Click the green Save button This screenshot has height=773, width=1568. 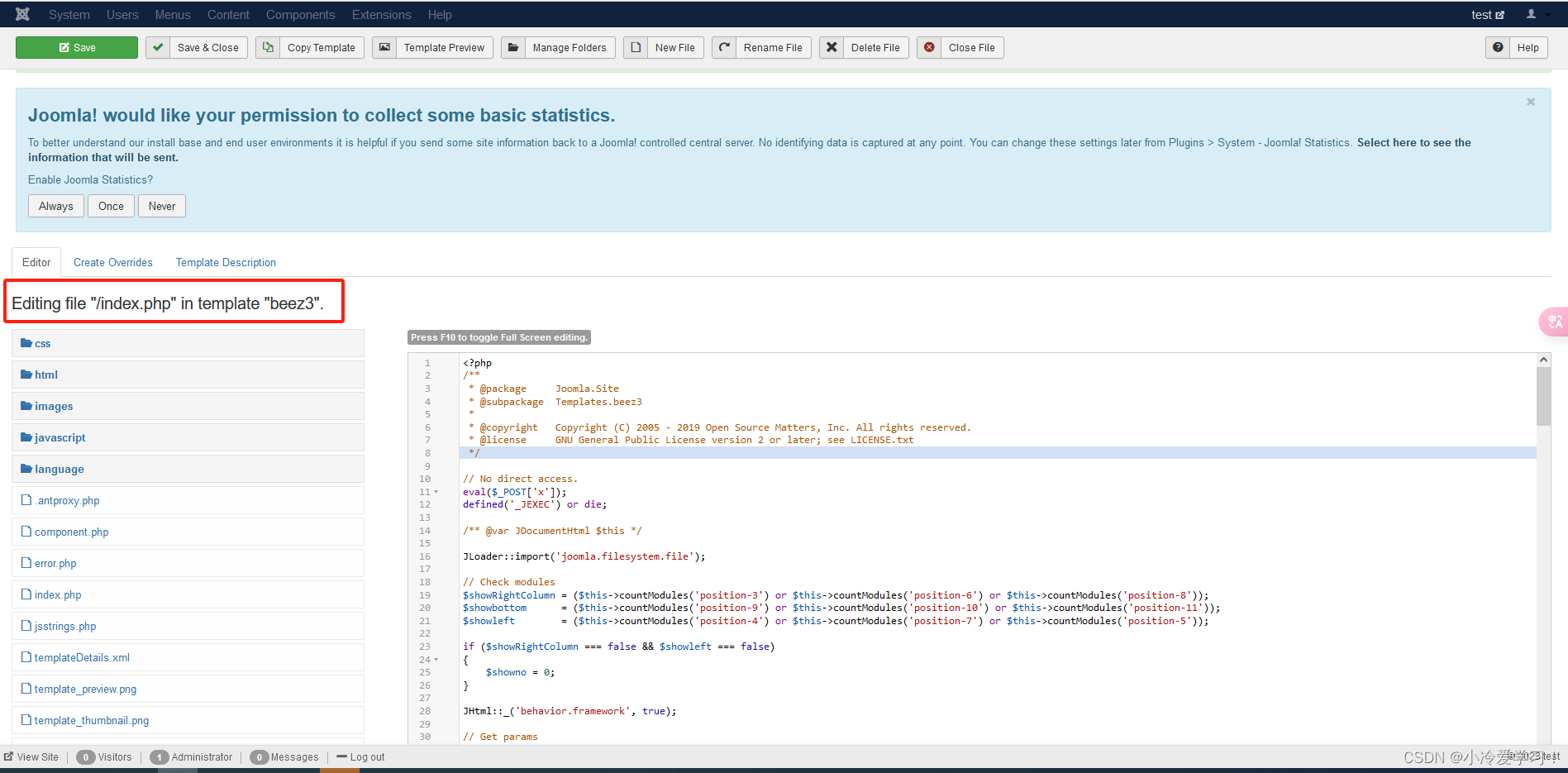click(77, 47)
